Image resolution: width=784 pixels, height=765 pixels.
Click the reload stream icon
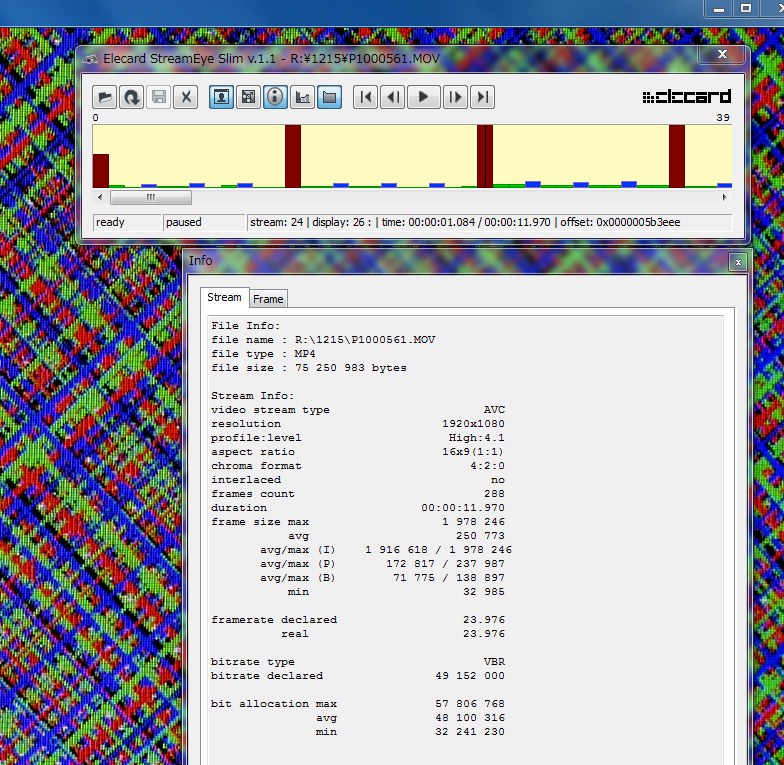[x=131, y=97]
